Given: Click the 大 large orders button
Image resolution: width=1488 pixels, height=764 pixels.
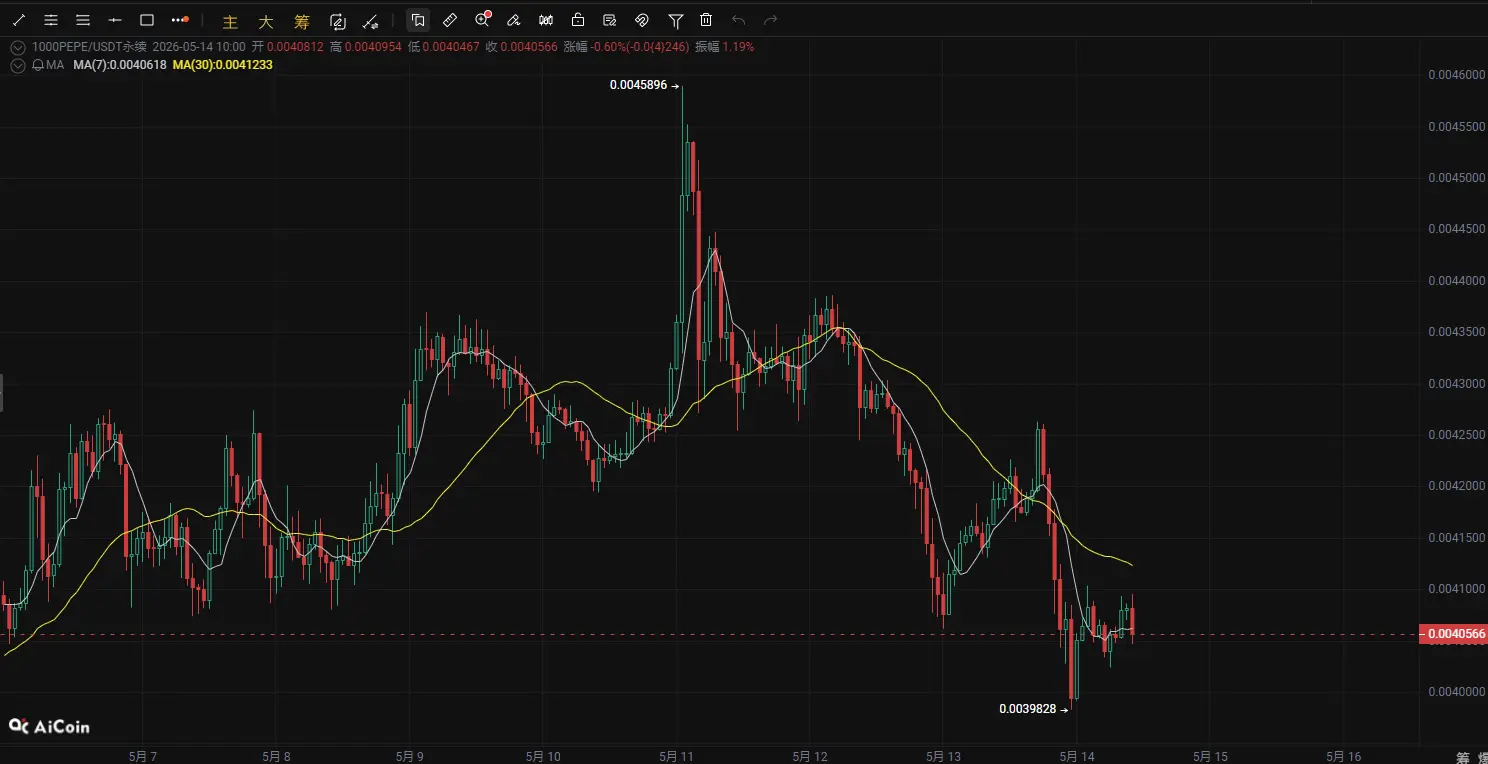Looking at the screenshot, I should (266, 21).
